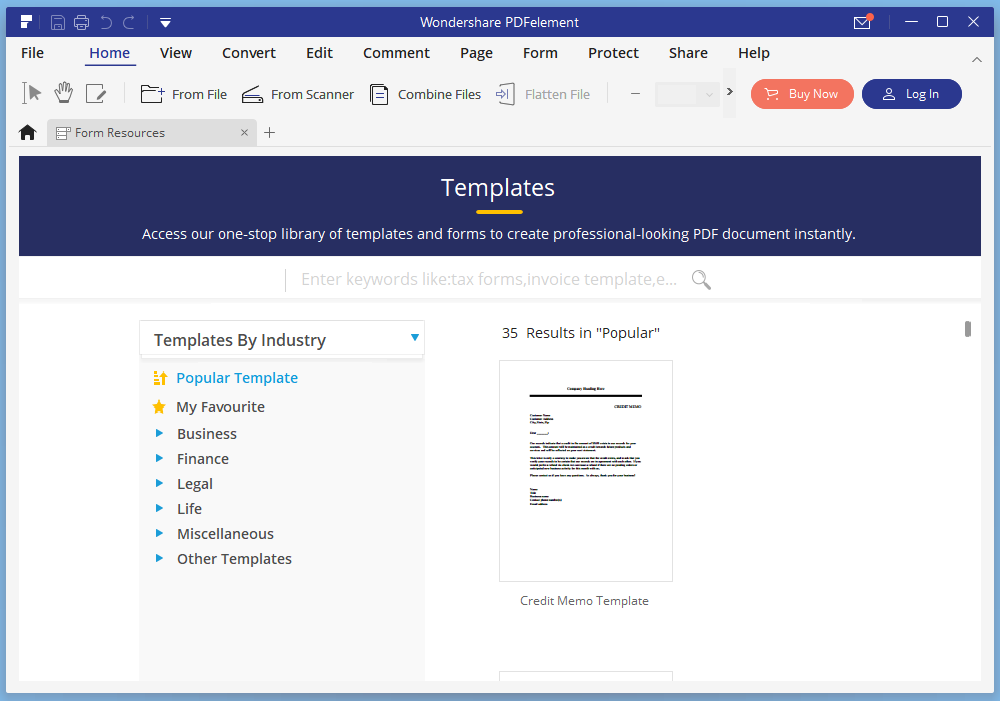This screenshot has height=701, width=1000.
Task: Open the Convert menu tab
Action: point(249,53)
